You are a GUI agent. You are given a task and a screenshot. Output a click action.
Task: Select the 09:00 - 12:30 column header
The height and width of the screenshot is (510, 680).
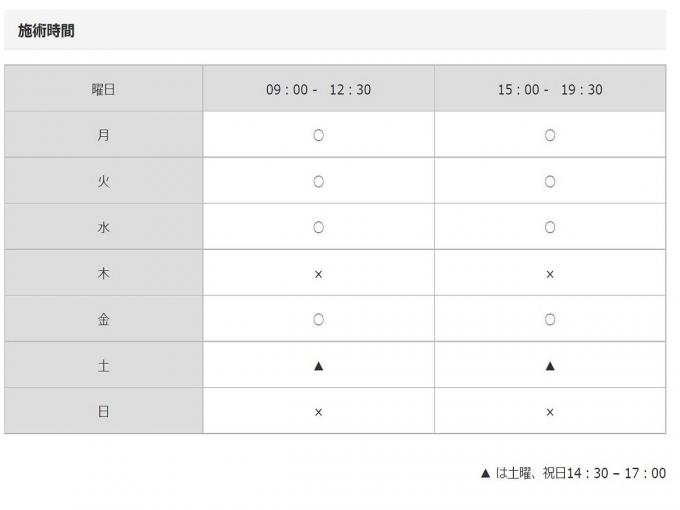point(318,89)
